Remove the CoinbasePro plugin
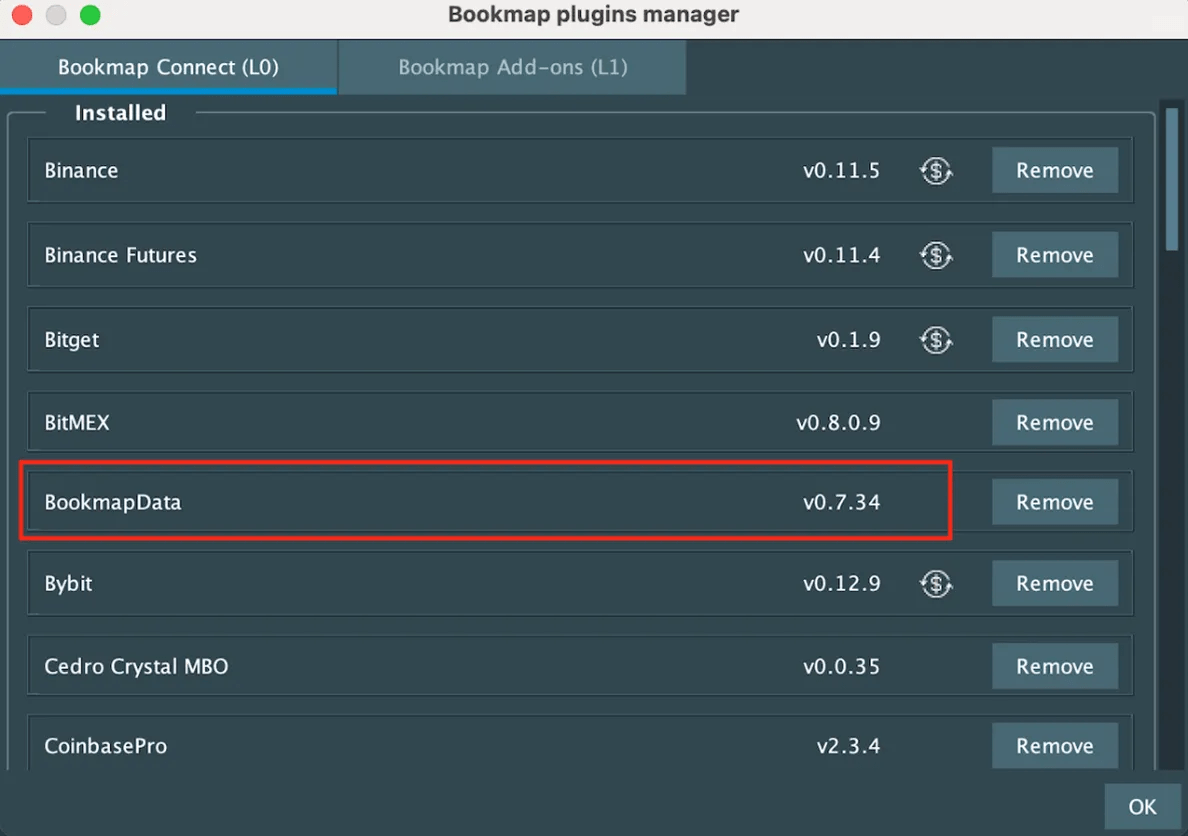Image resolution: width=1188 pixels, height=836 pixels. tap(1055, 746)
